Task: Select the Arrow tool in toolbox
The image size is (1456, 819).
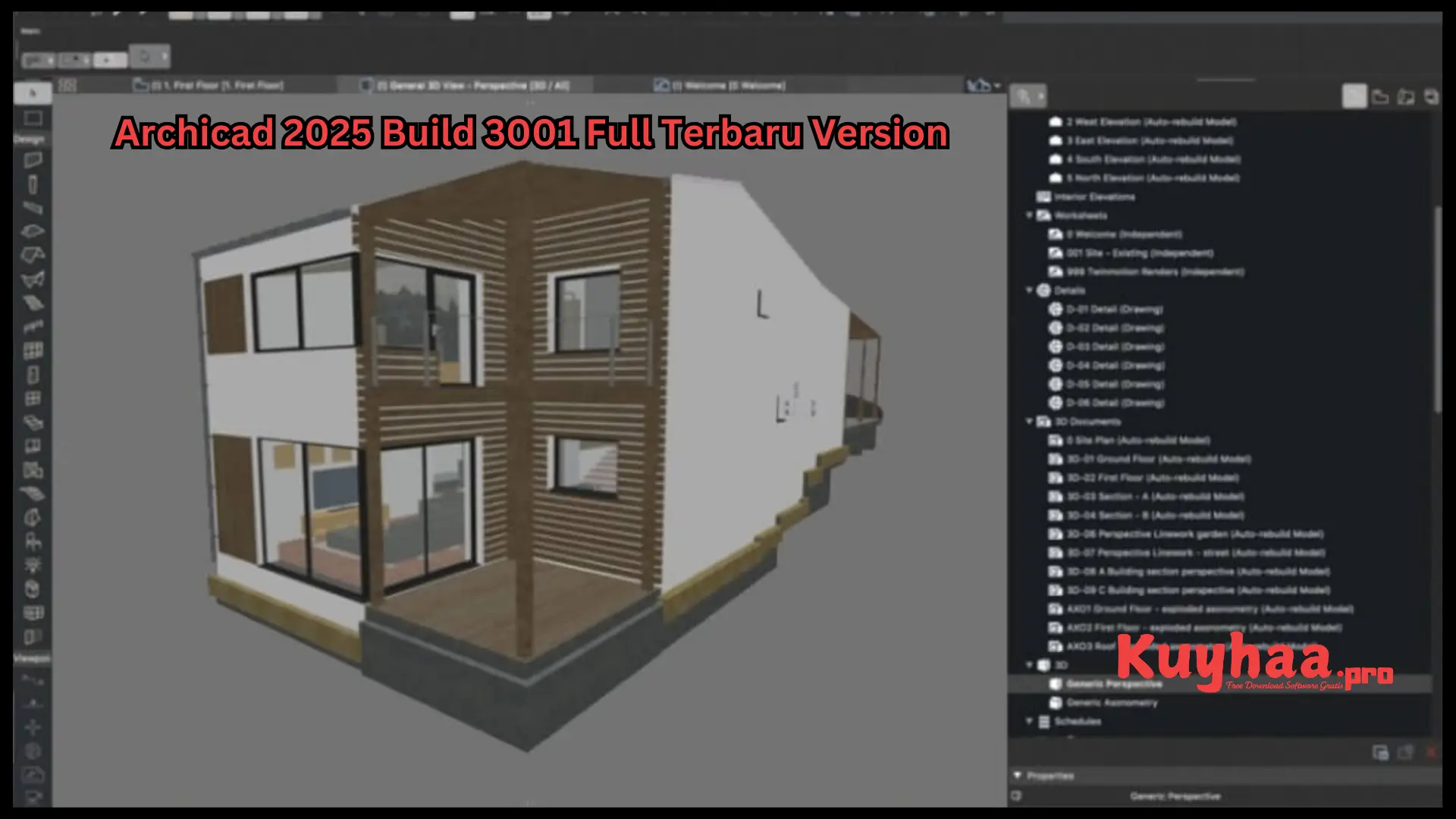Action: pyautogui.click(x=33, y=93)
